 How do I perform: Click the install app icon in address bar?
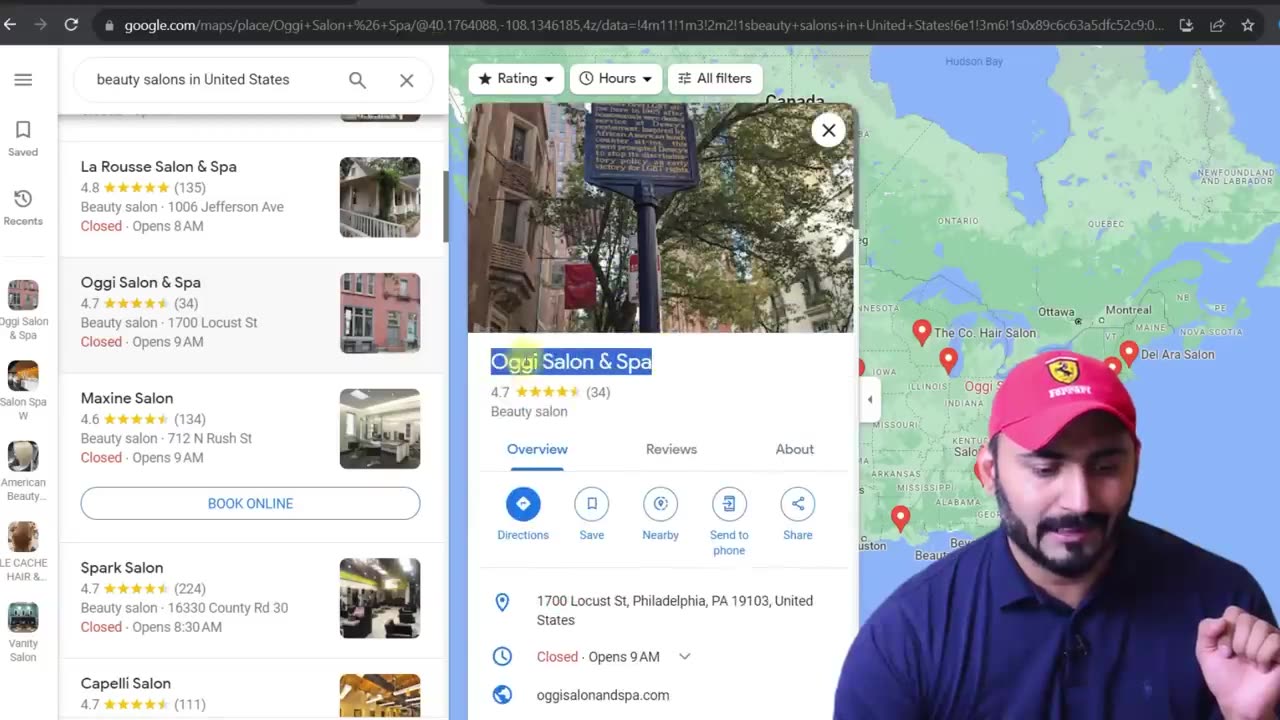(x=1186, y=25)
